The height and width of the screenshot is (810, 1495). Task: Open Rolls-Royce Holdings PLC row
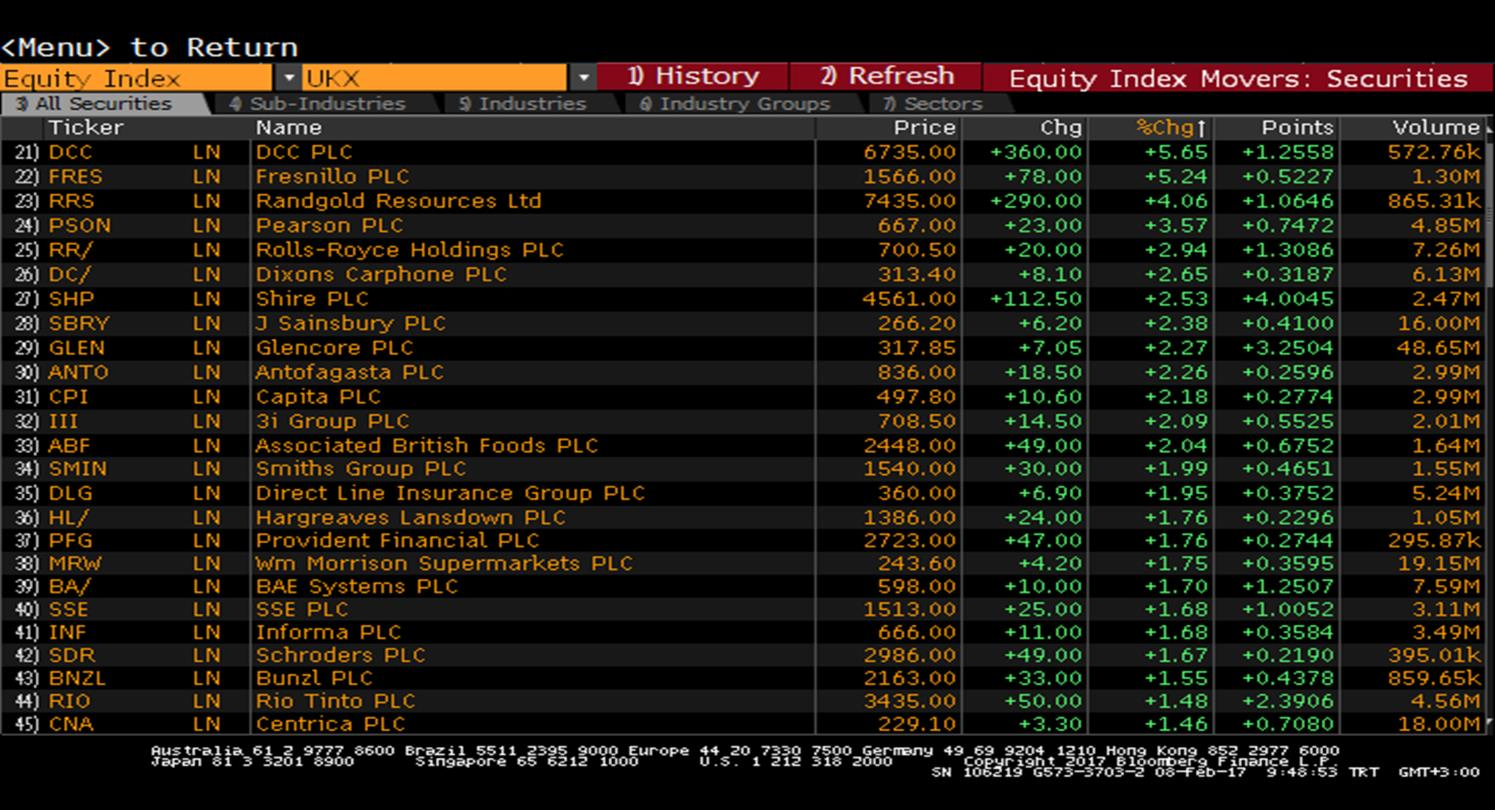point(410,250)
